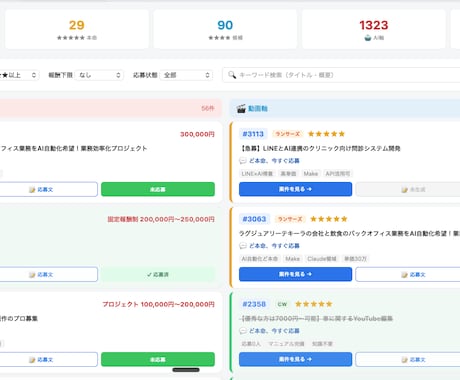This screenshot has height=380, width=460.
Task: Click the LINE×AI tag in card #3113
Action: pos(257,174)
